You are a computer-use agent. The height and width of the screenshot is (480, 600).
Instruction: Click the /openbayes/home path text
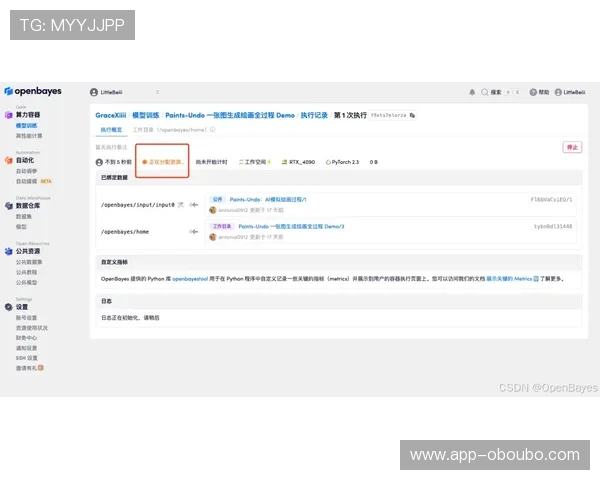click(125, 232)
